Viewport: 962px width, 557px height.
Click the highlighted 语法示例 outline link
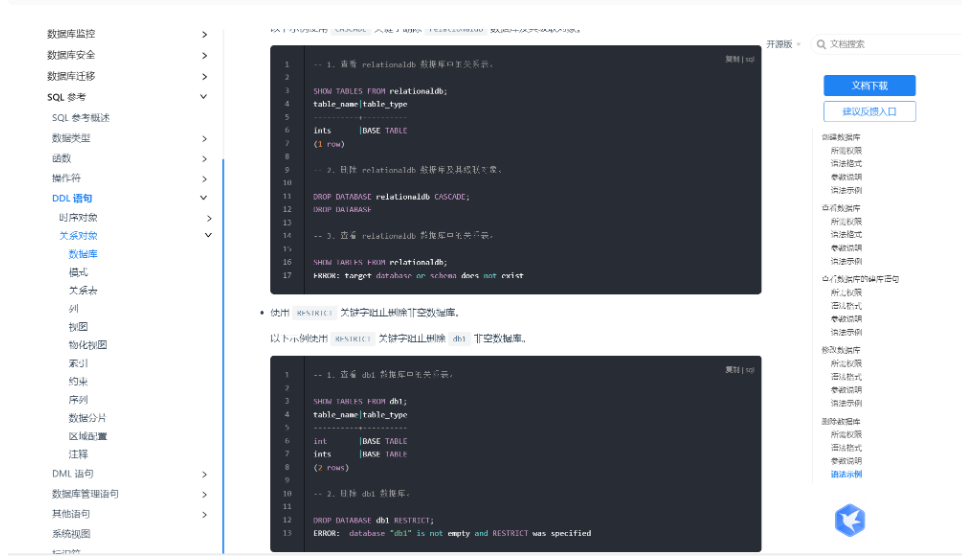(846, 474)
